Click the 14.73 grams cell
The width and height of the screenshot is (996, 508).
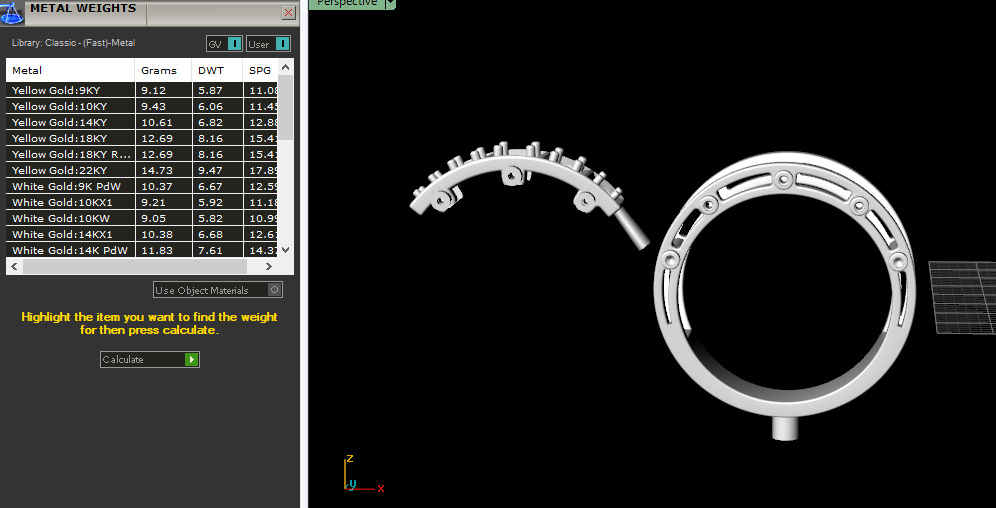click(x=163, y=170)
